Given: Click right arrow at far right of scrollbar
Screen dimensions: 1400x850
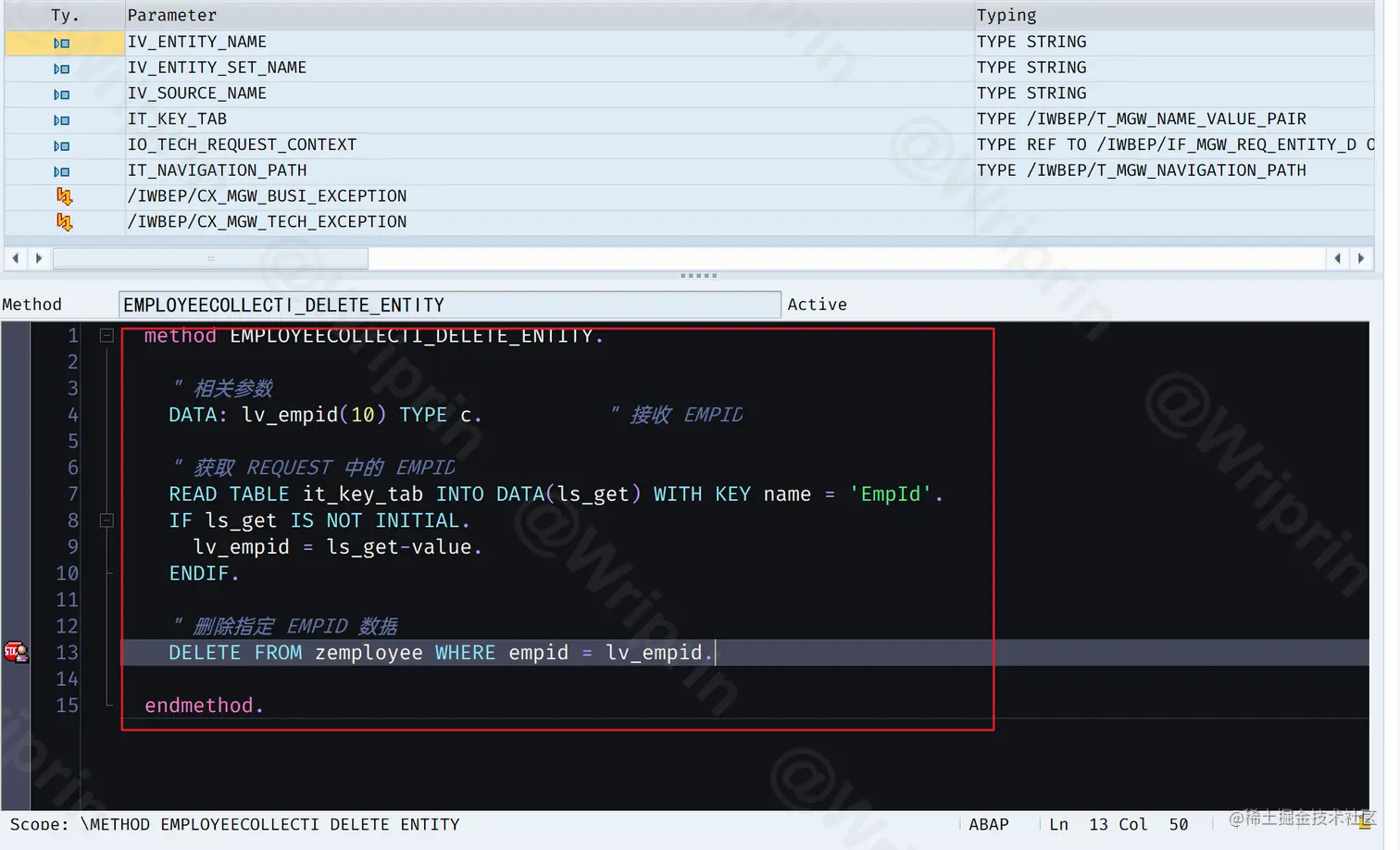Looking at the screenshot, I should (x=1360, y=258).
